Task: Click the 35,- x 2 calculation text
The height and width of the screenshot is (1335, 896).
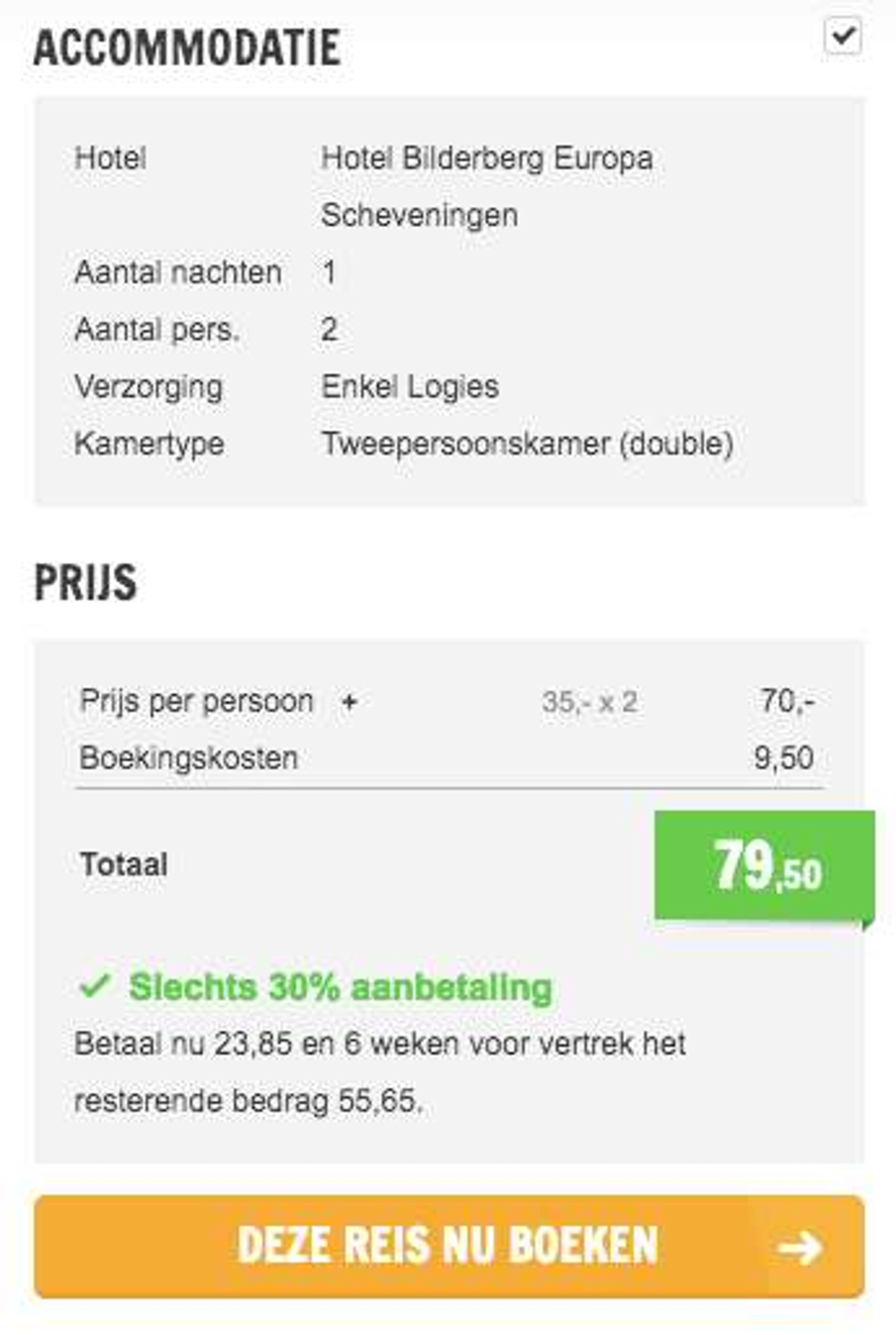Action: click(590, 702)
